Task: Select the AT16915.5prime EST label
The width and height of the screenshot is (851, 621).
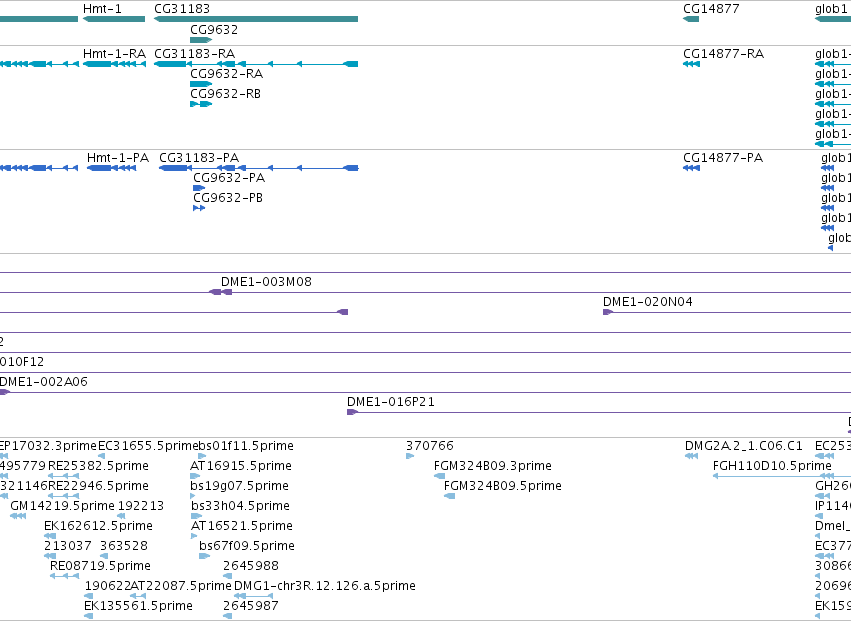Action: point(240,466)
